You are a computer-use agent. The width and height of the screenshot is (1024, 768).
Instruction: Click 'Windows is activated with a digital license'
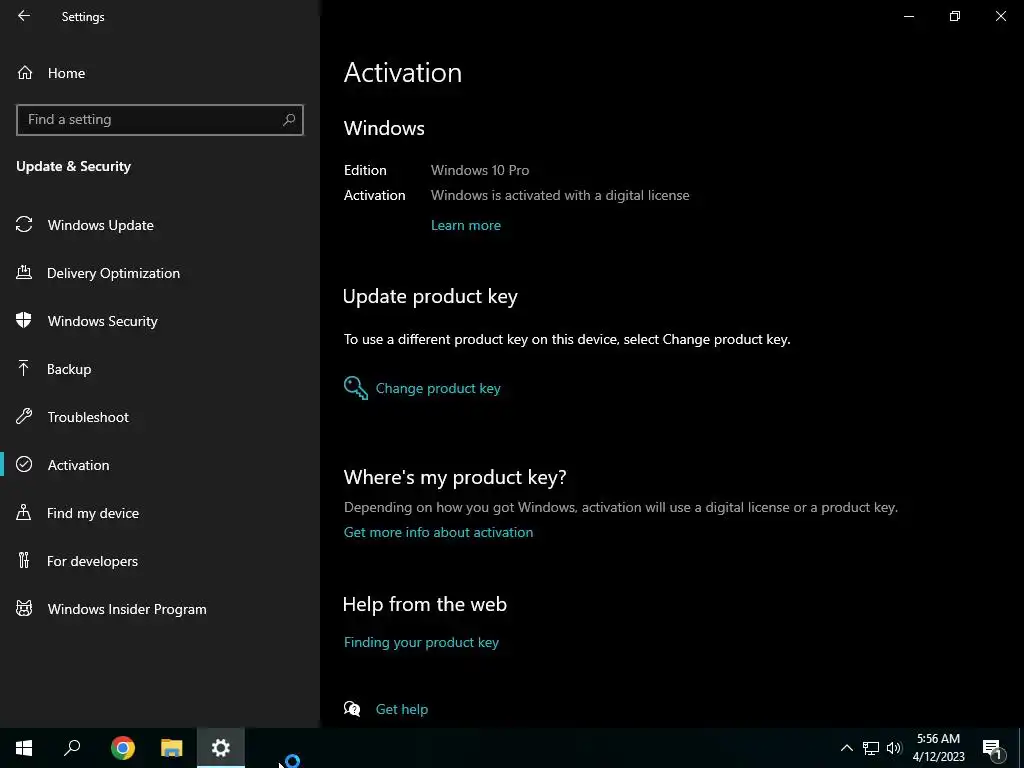(560, 195)
